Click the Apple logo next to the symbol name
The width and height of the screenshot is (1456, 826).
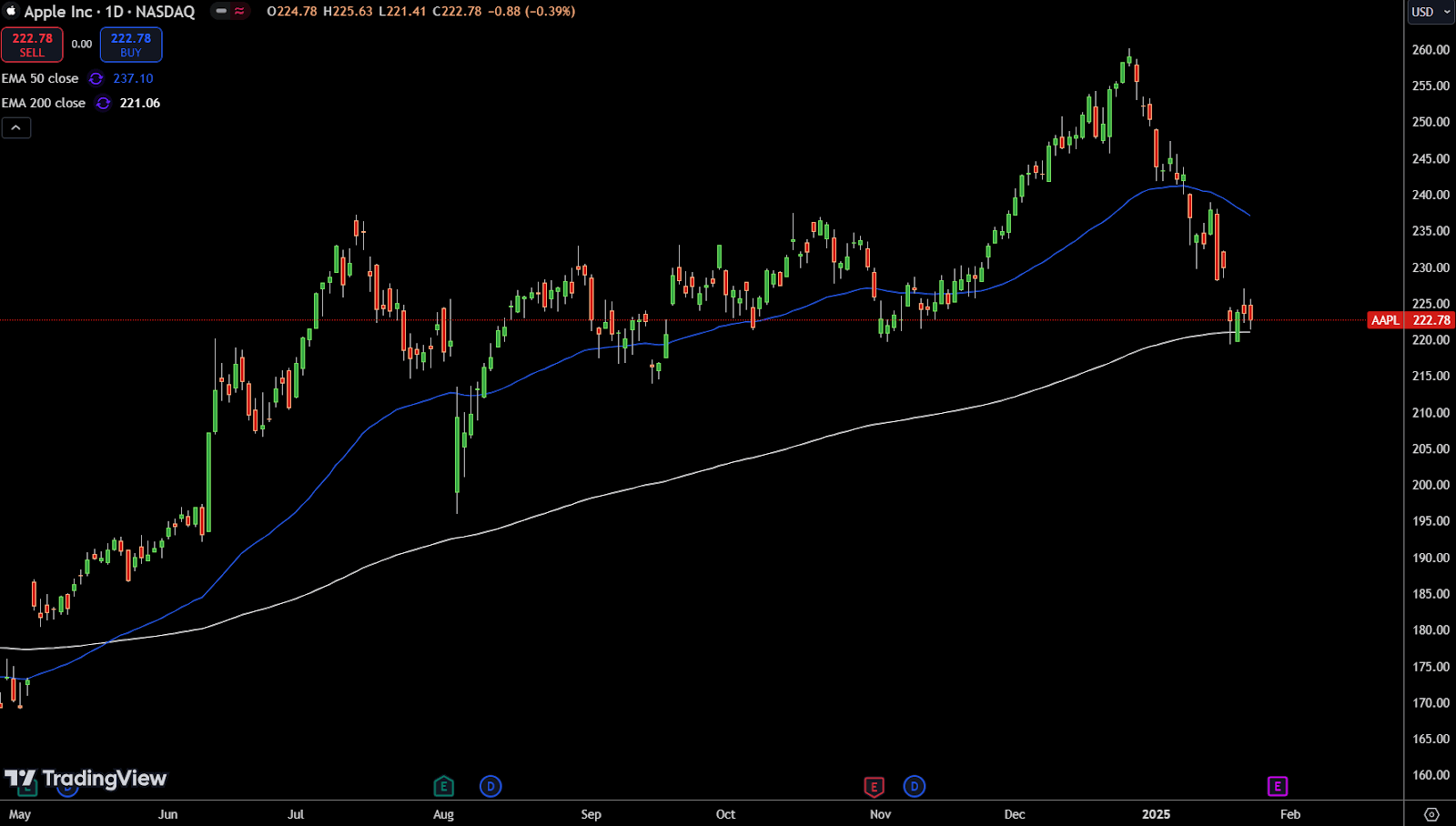point(11,12)
